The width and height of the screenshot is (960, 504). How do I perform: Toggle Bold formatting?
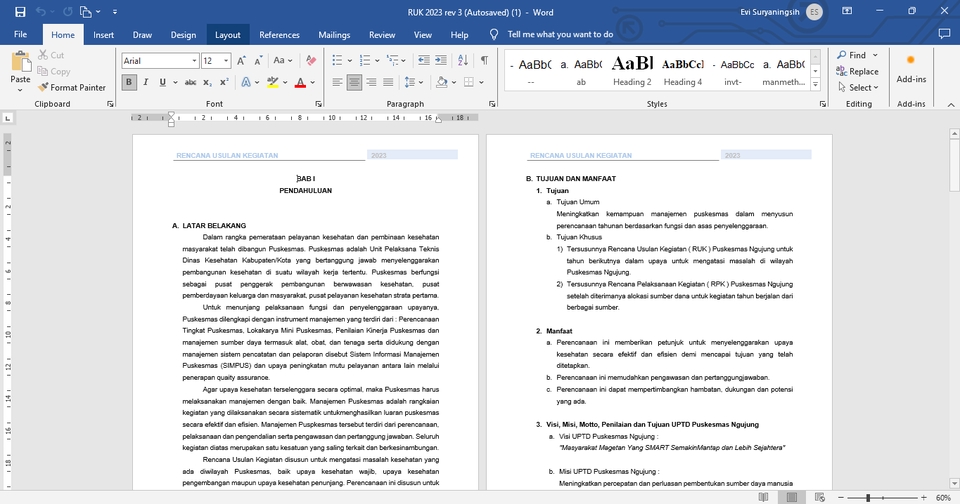[x=129, y=82]
